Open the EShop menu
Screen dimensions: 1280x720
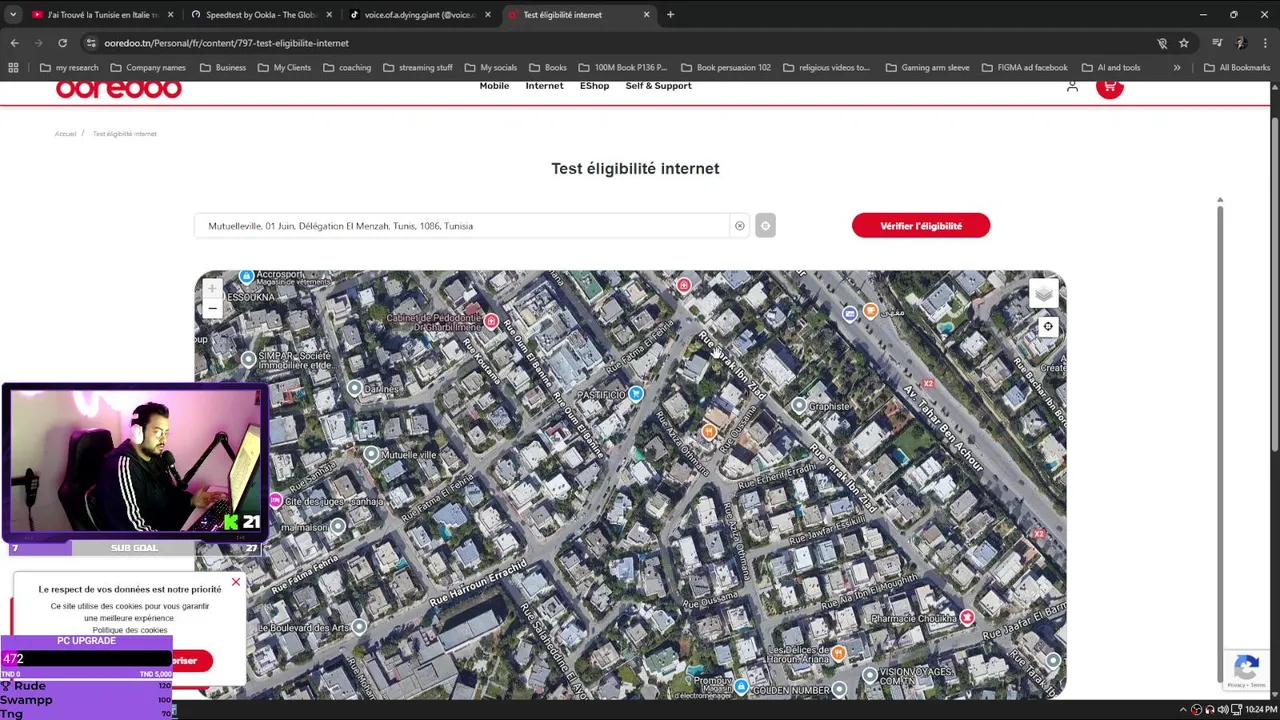point(594,86)
